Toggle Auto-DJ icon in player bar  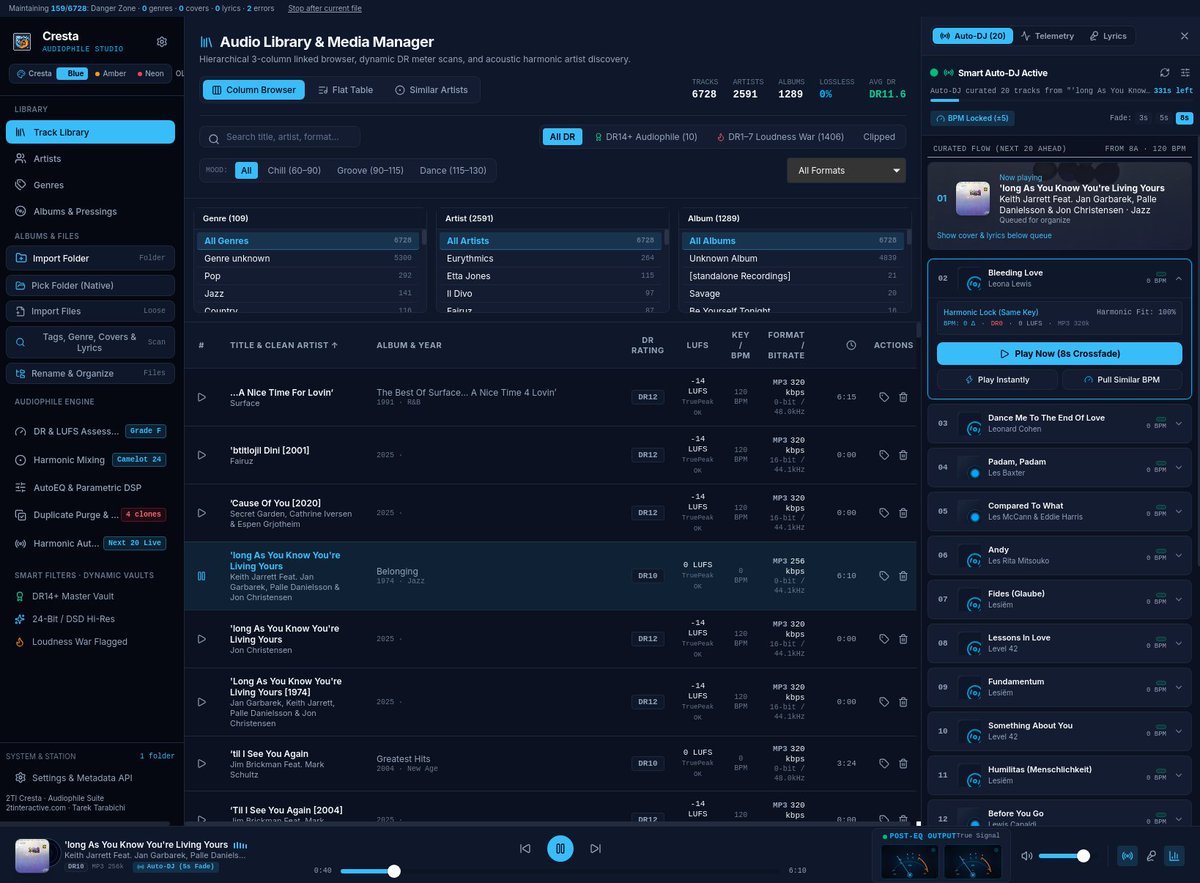1127,856
